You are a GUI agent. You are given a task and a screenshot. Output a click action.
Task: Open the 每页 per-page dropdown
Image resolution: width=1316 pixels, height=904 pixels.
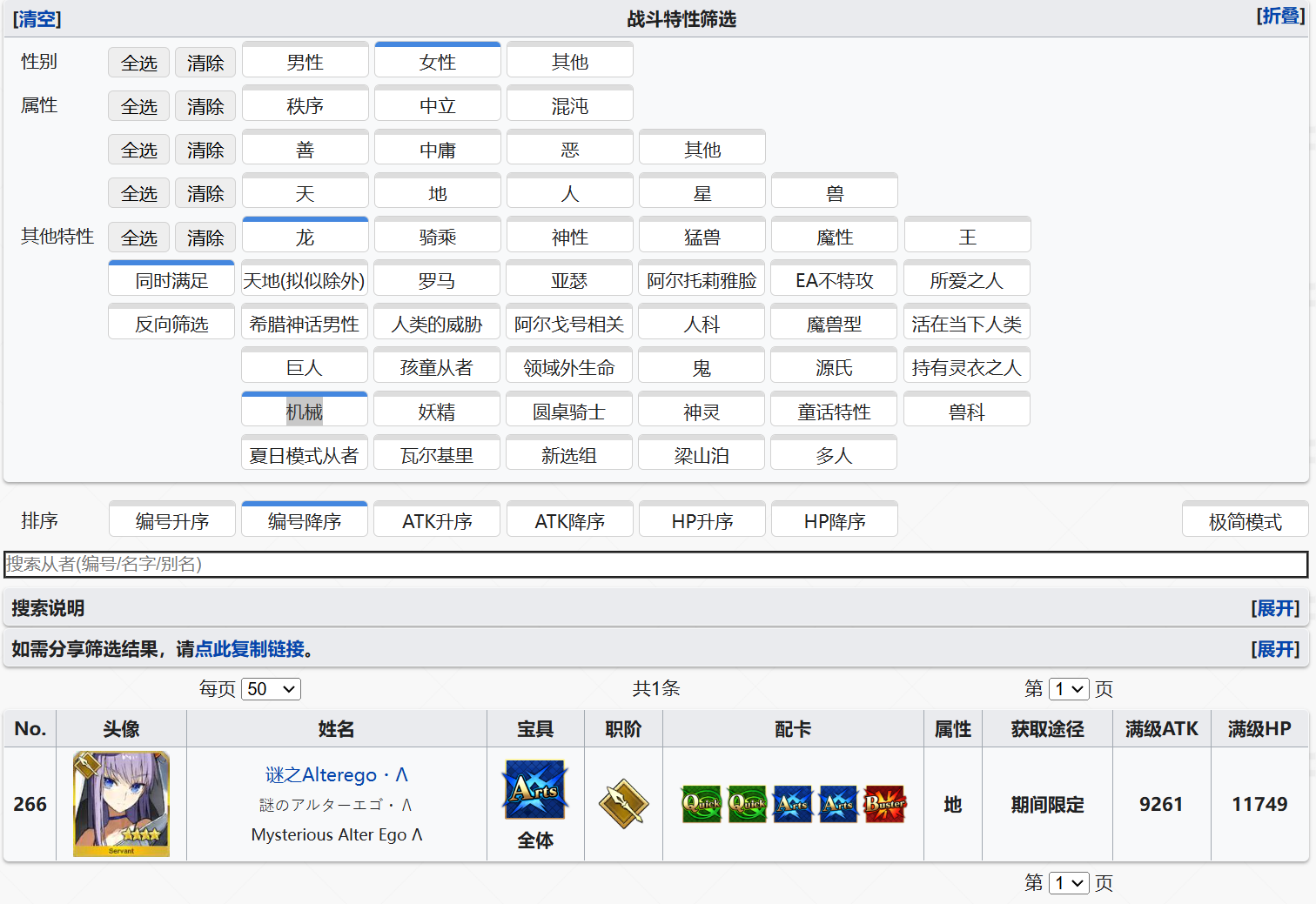[x=270, y=688]
